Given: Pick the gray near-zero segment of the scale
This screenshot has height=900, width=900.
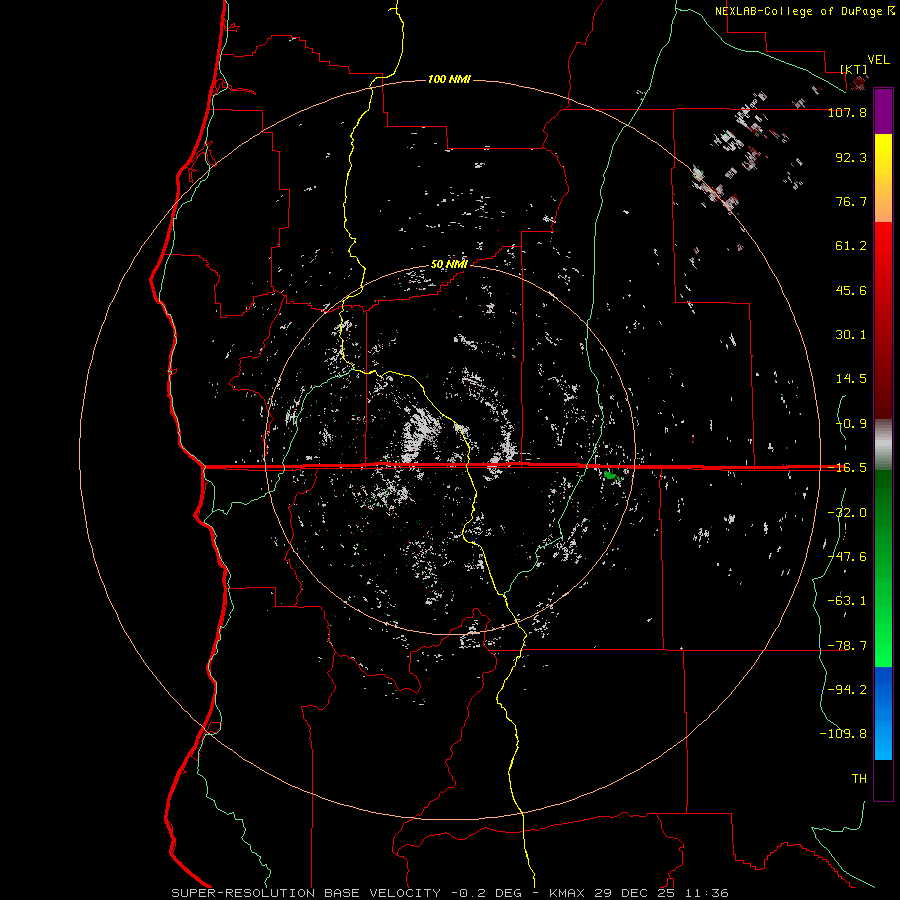Looking at the screenshot, I should coord(883,445).
